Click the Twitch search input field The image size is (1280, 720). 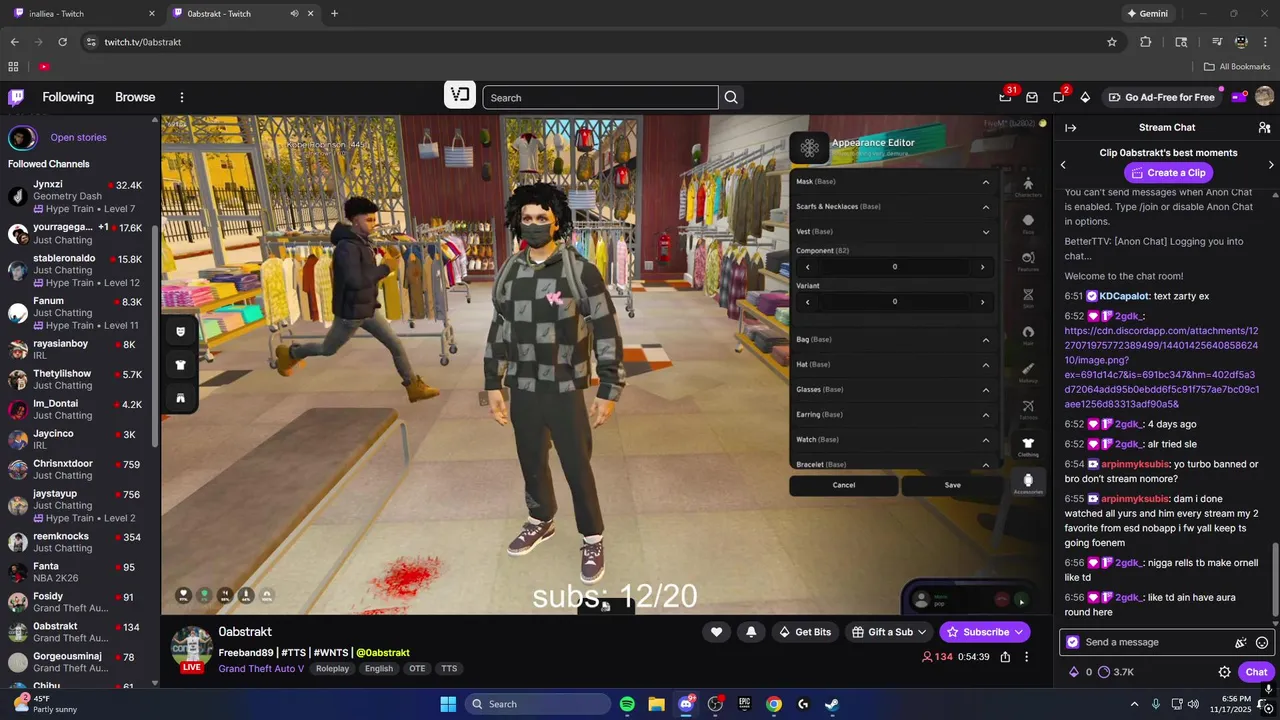point(600,97)
